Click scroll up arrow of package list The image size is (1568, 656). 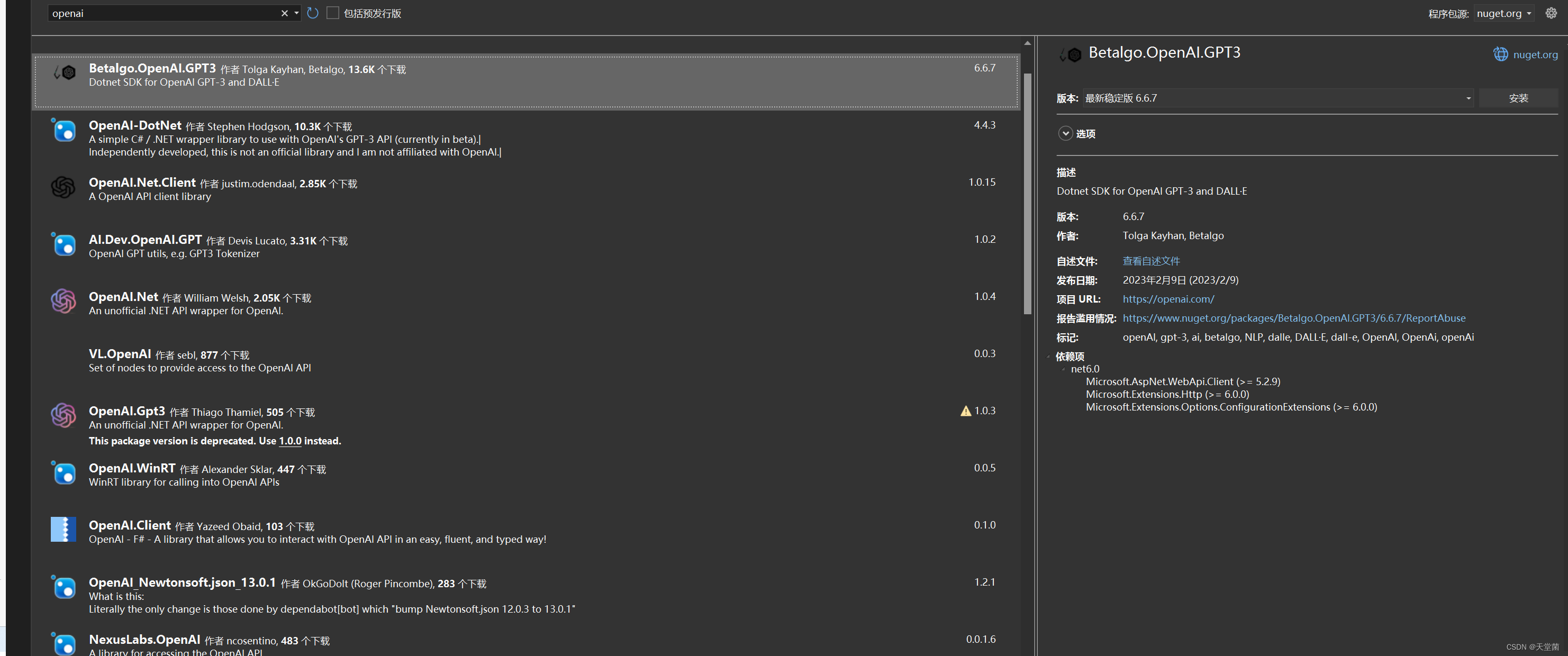pos(1028,43)
